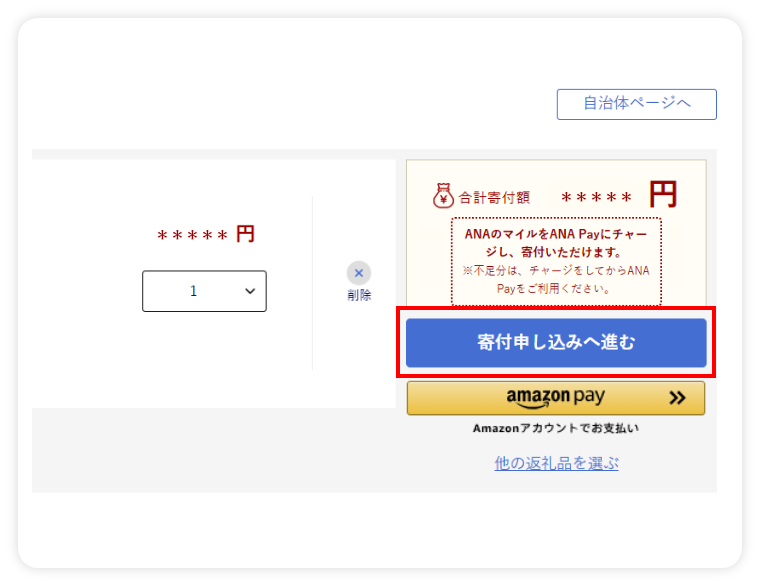
Task: Click the number 1 in quantity box
Action: pos(193,291)
